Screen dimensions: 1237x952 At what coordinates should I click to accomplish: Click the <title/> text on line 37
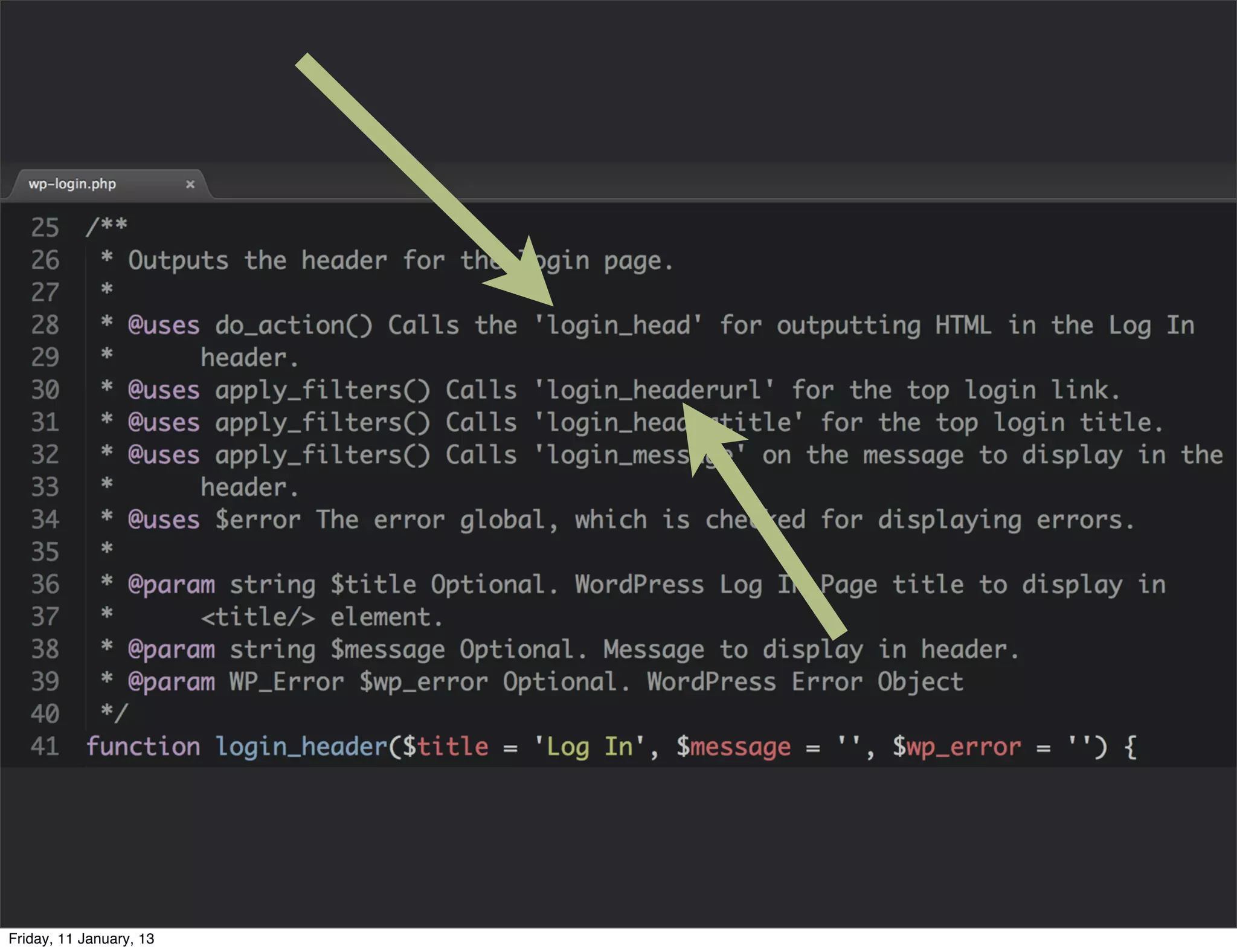[x=258, y=617]
